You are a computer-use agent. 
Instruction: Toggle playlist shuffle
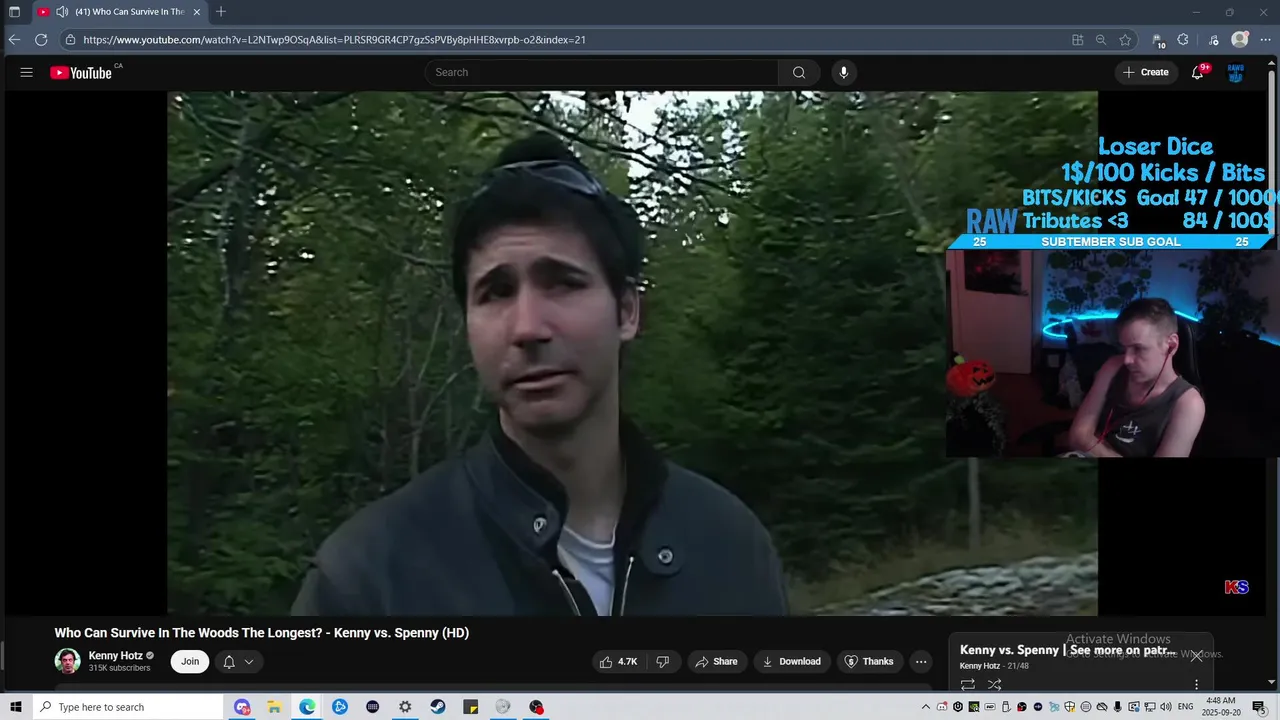(x=994, y=685)
